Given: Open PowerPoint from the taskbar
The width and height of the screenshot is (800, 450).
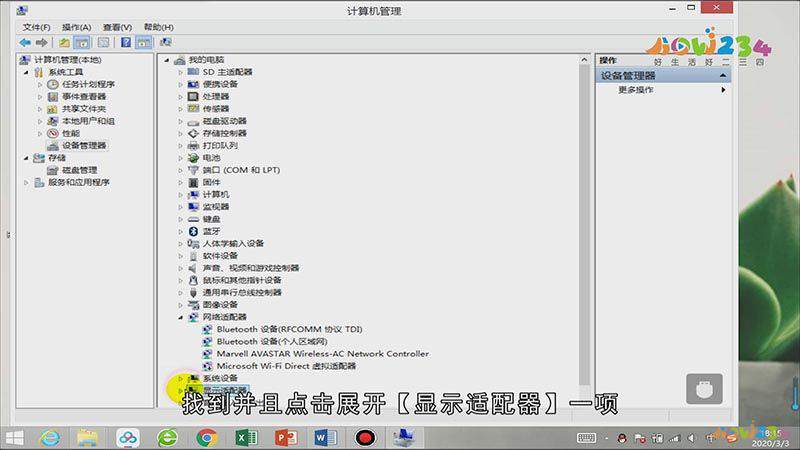Looking at the screenshot, I should [x=286, y=438].
